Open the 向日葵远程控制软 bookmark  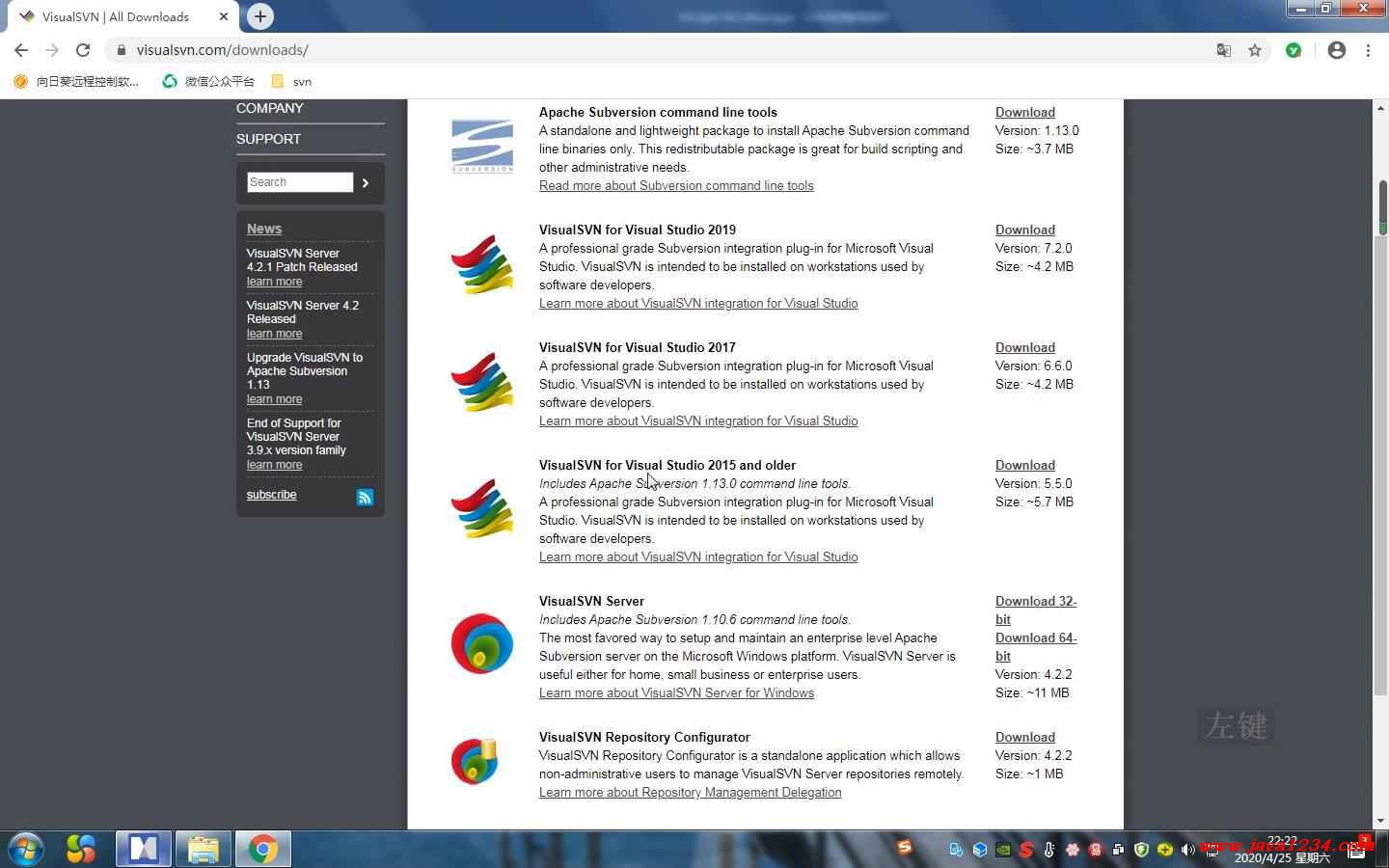point(76,81)
